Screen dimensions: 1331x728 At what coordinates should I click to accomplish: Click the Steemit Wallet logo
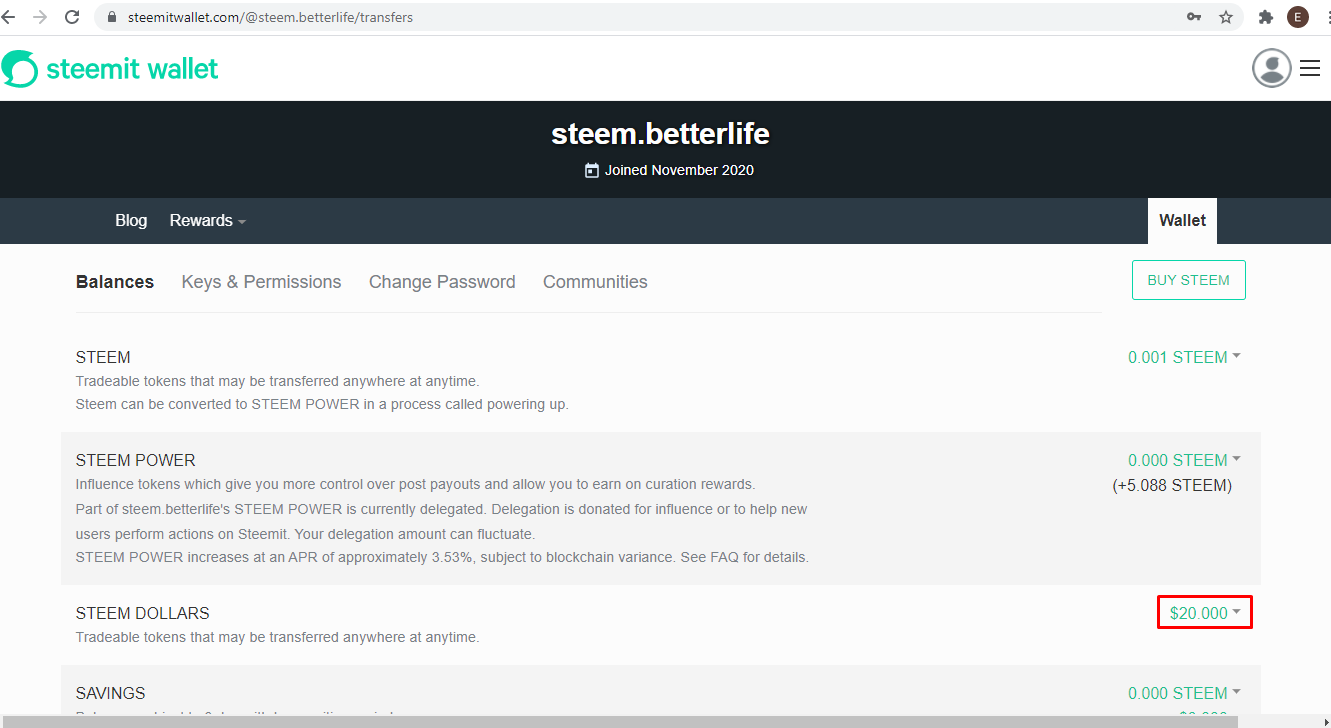[110, 68]
